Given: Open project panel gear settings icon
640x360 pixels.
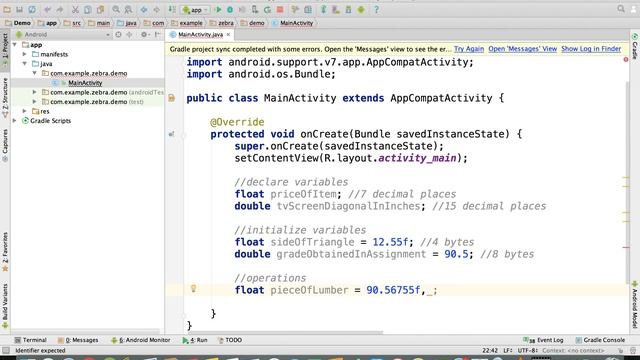Looking at the screenshot, I should click(x=144, y=35).
